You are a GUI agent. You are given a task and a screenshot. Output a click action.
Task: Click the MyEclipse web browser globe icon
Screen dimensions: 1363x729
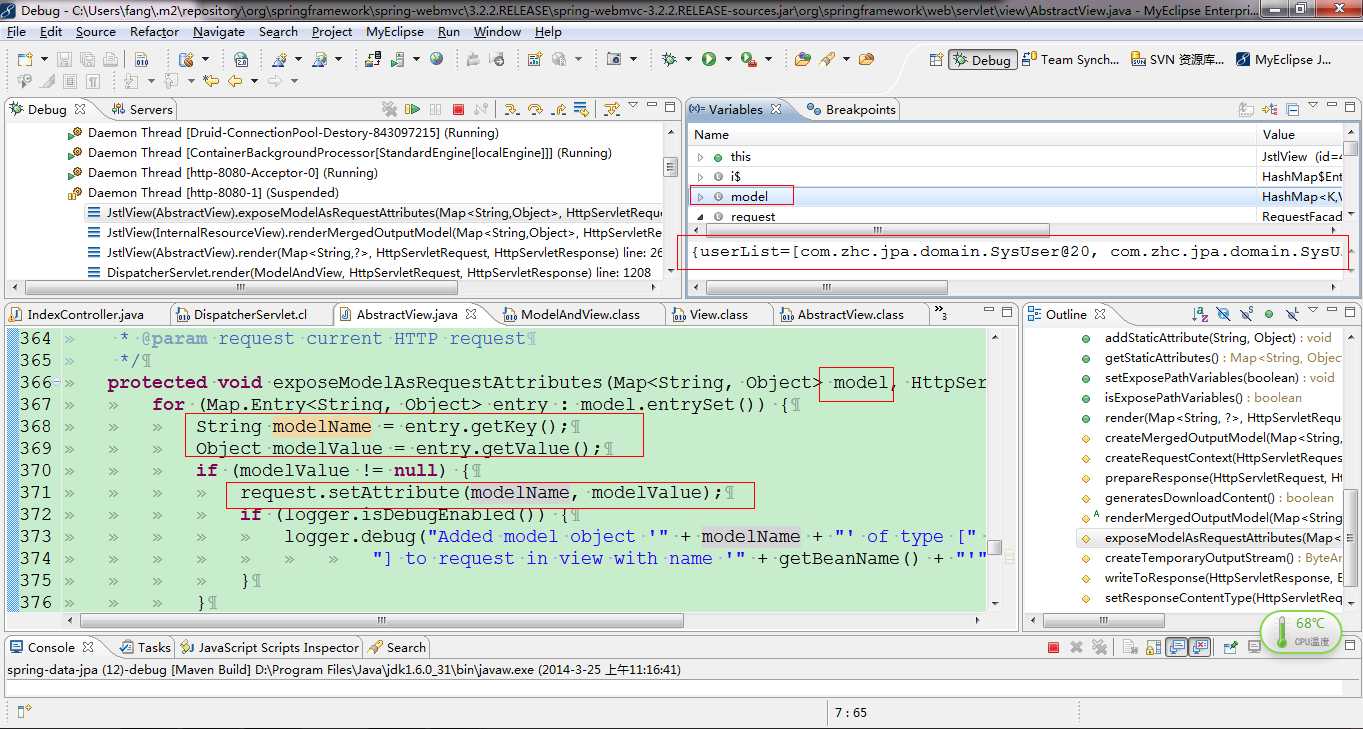[x=437, y=59]
